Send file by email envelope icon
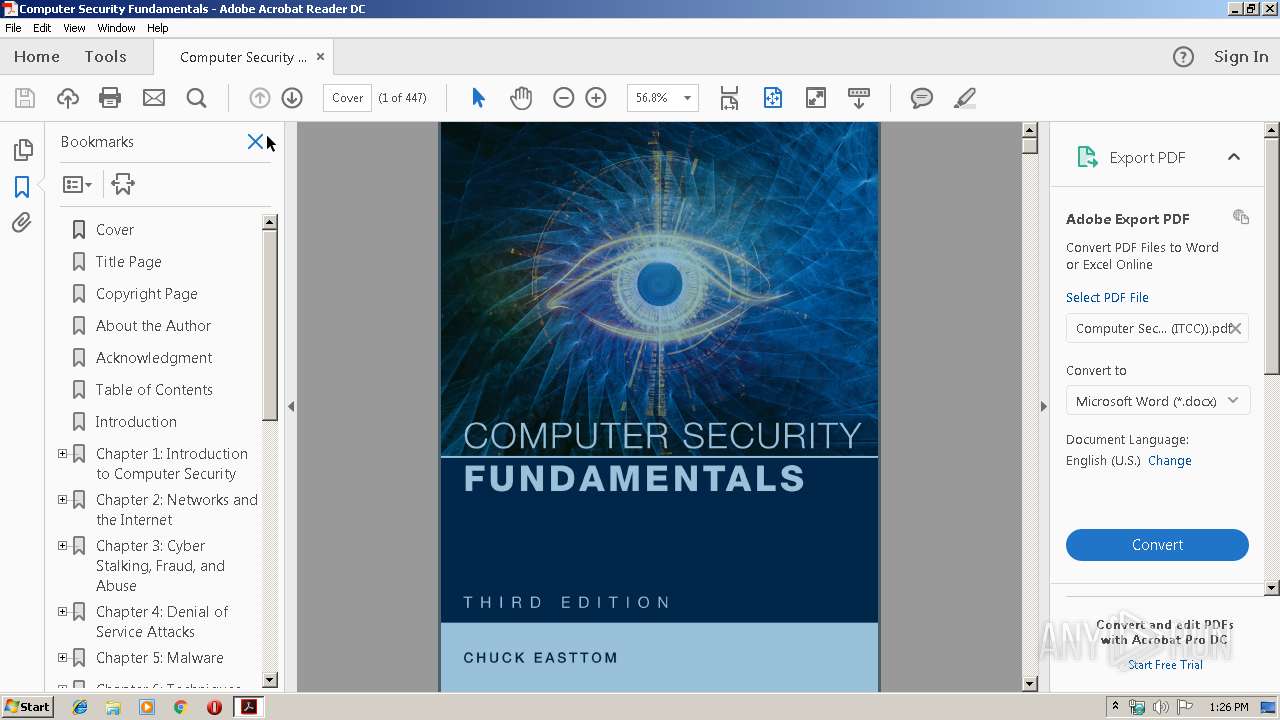This screenshot has width=1280, height=720. point(153,98)
